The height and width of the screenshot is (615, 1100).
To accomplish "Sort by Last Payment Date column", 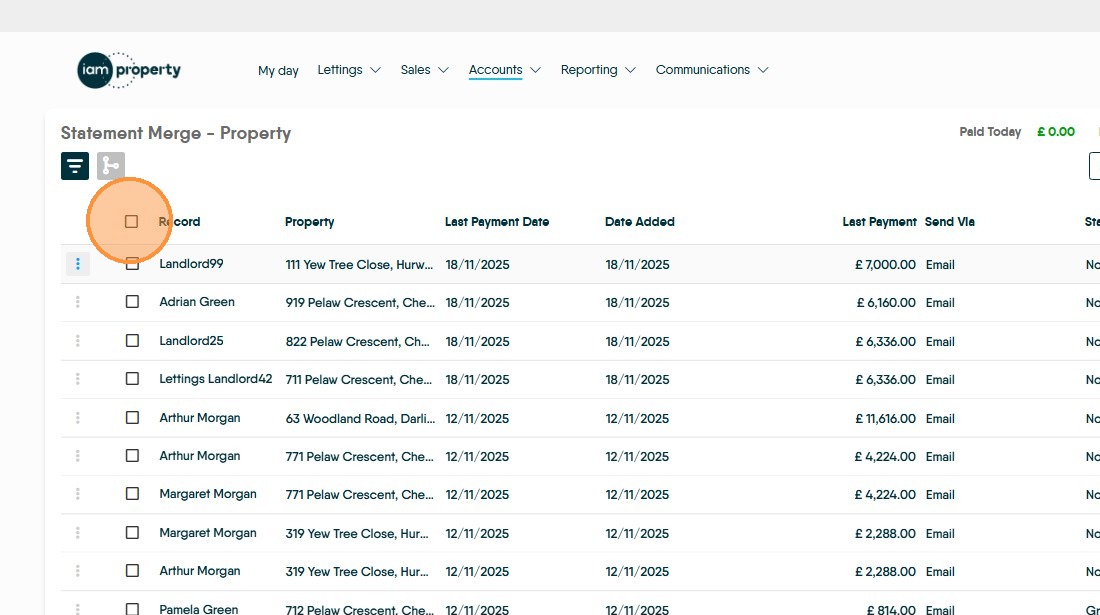I will (x=497, y=222).
